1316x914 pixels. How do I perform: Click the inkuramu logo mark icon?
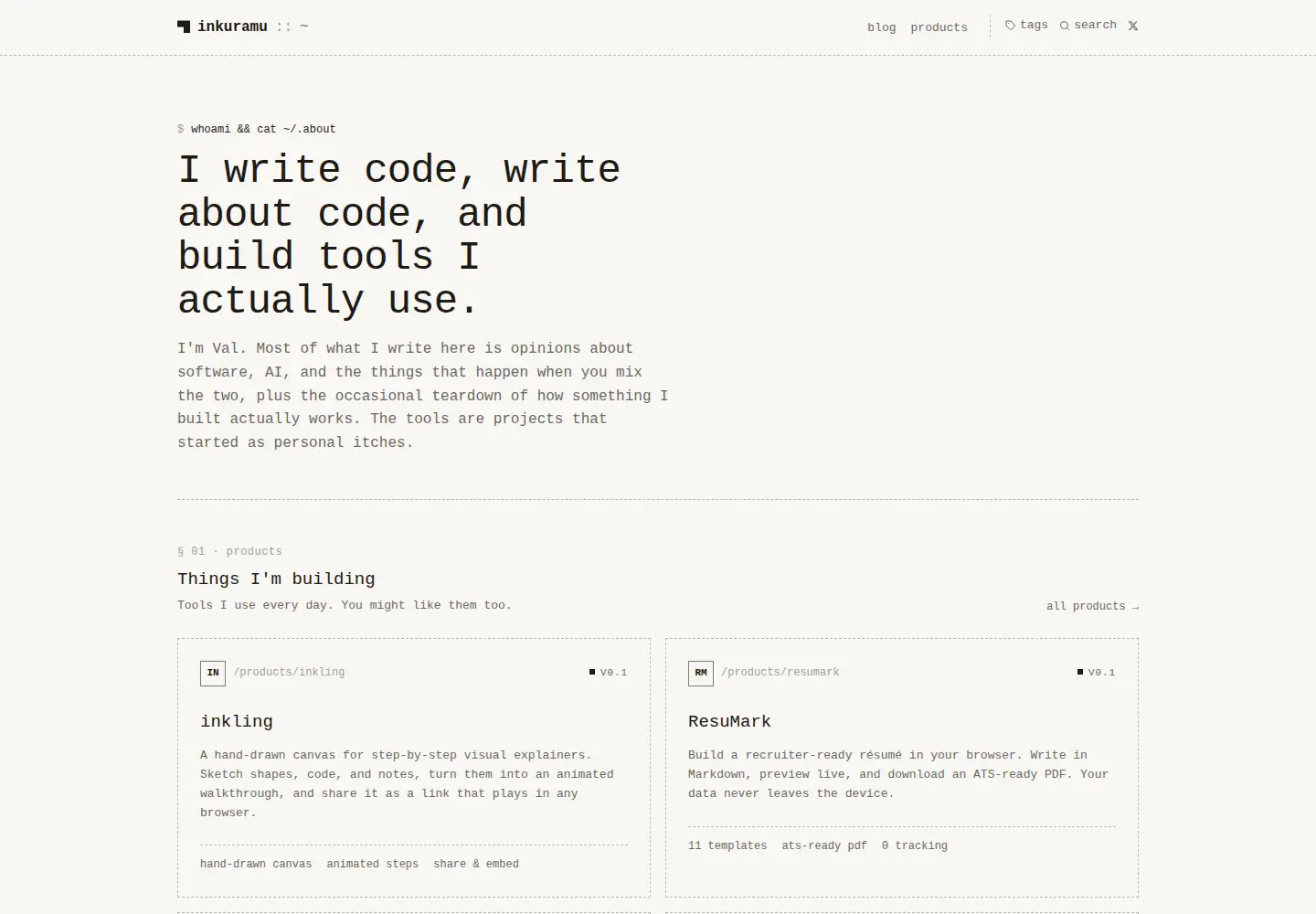184,27
